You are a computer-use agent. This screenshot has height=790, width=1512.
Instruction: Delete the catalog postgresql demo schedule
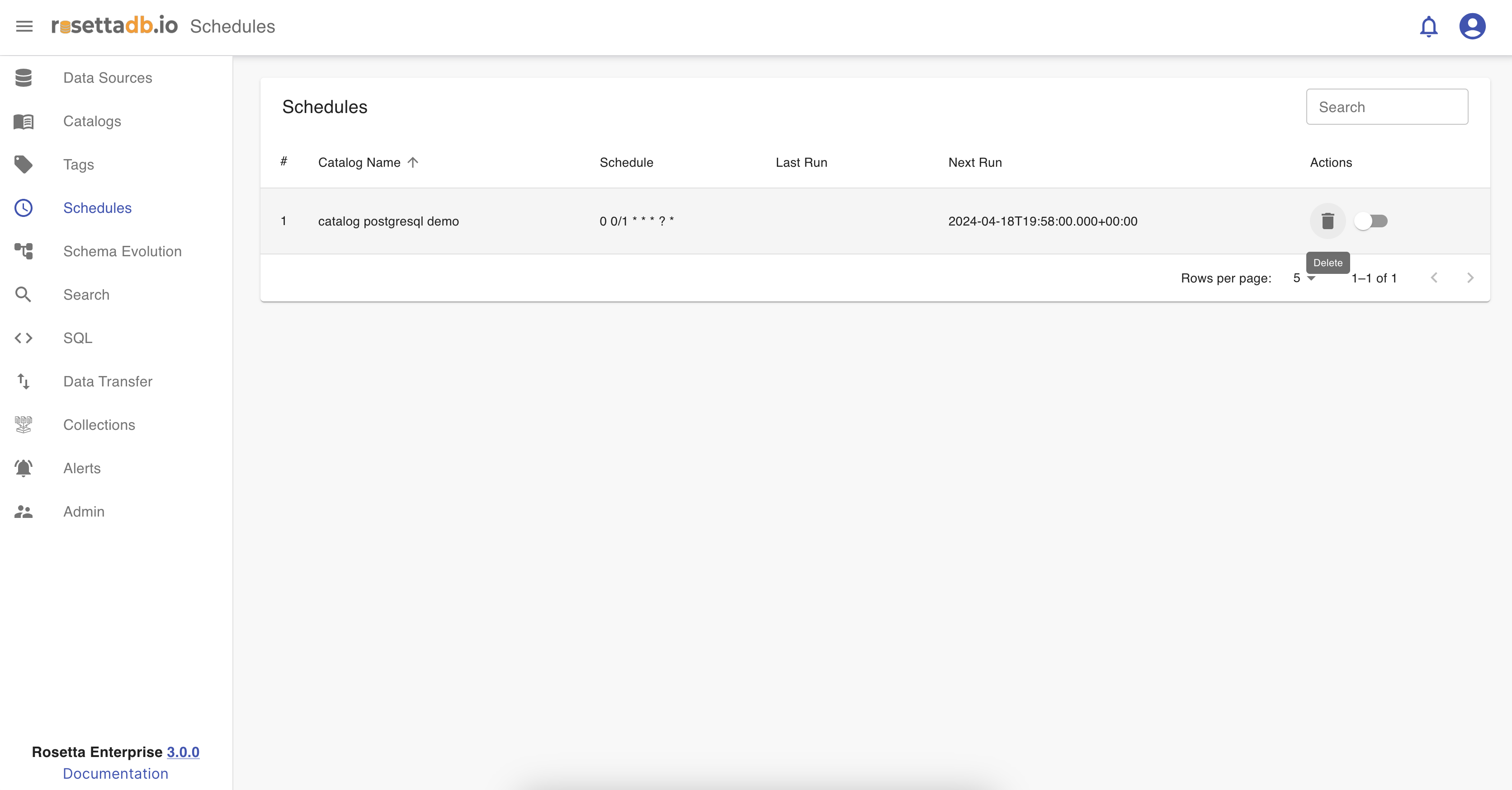click(1327, 221)
